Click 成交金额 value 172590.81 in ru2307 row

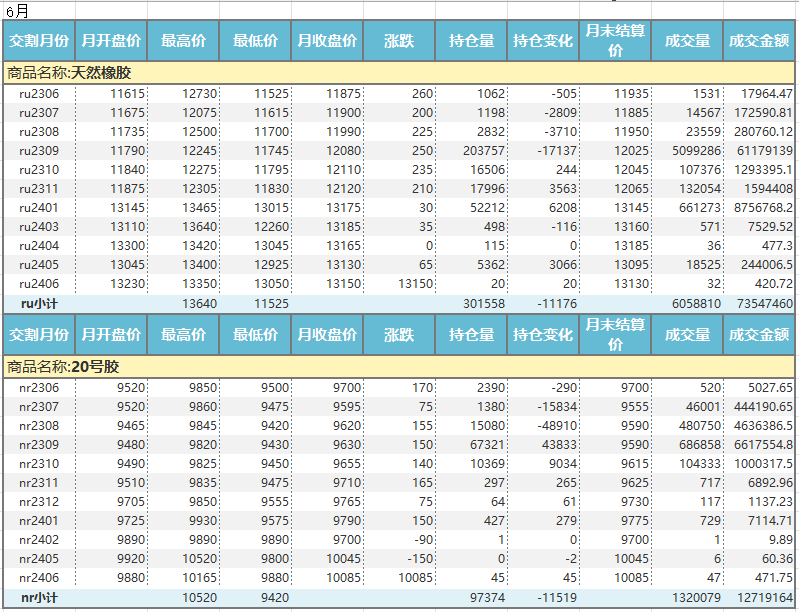[763, 113]
